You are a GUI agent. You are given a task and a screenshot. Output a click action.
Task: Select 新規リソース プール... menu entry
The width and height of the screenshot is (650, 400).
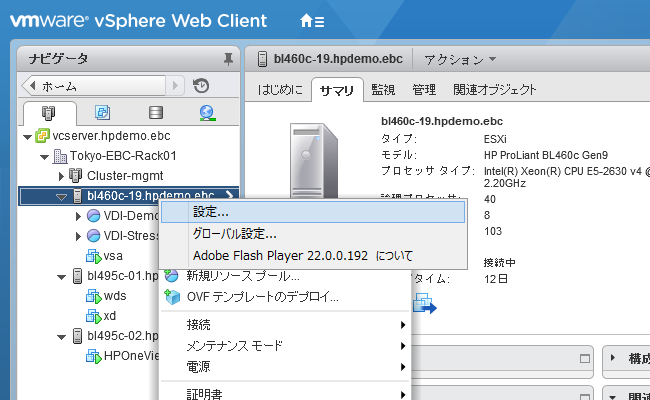(285, 276)
